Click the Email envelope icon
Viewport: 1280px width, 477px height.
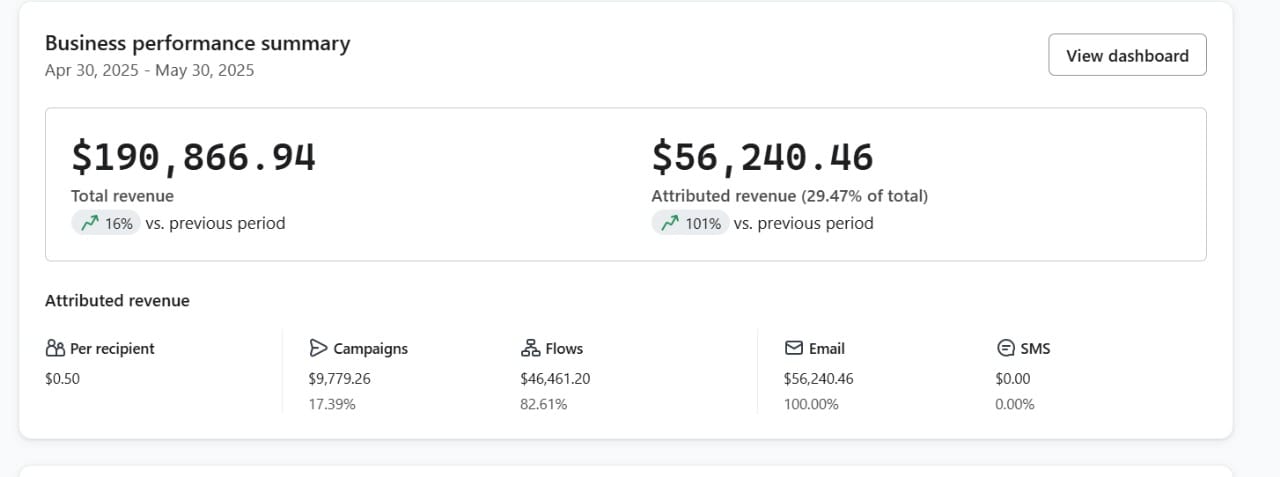(794, 348)
